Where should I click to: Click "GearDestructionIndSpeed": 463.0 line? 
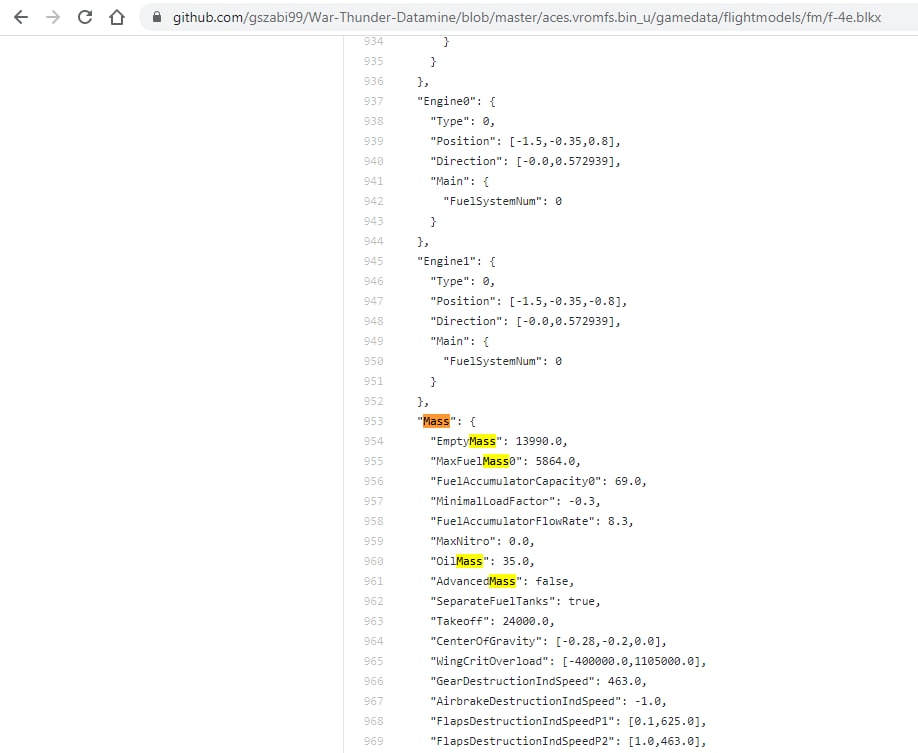click(x=538, y=681)
